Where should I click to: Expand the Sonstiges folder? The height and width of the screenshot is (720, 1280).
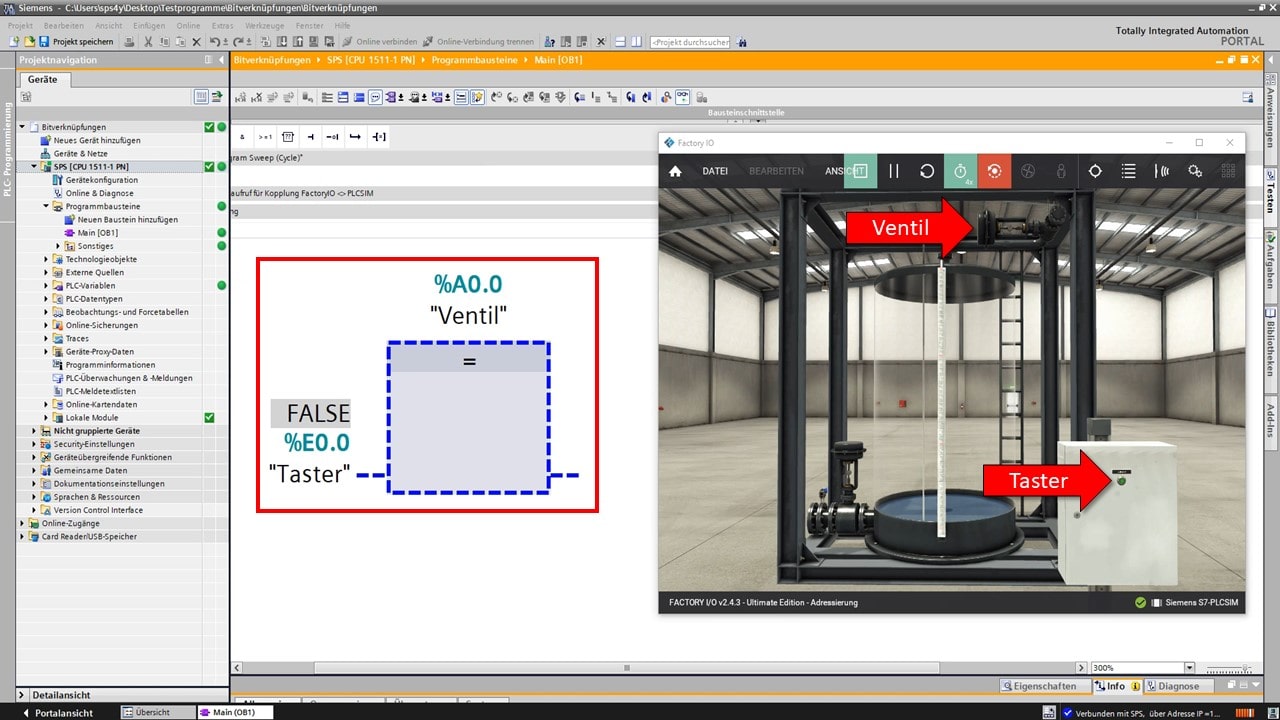click(58, 246)
